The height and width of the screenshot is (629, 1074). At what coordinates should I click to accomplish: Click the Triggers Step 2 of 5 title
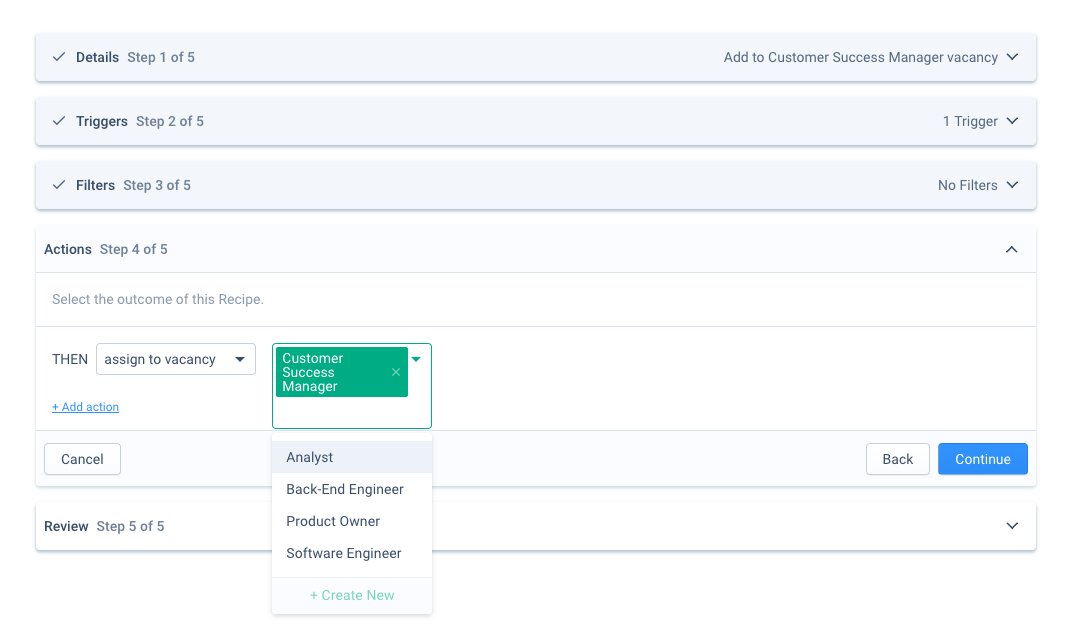point(140,121)
